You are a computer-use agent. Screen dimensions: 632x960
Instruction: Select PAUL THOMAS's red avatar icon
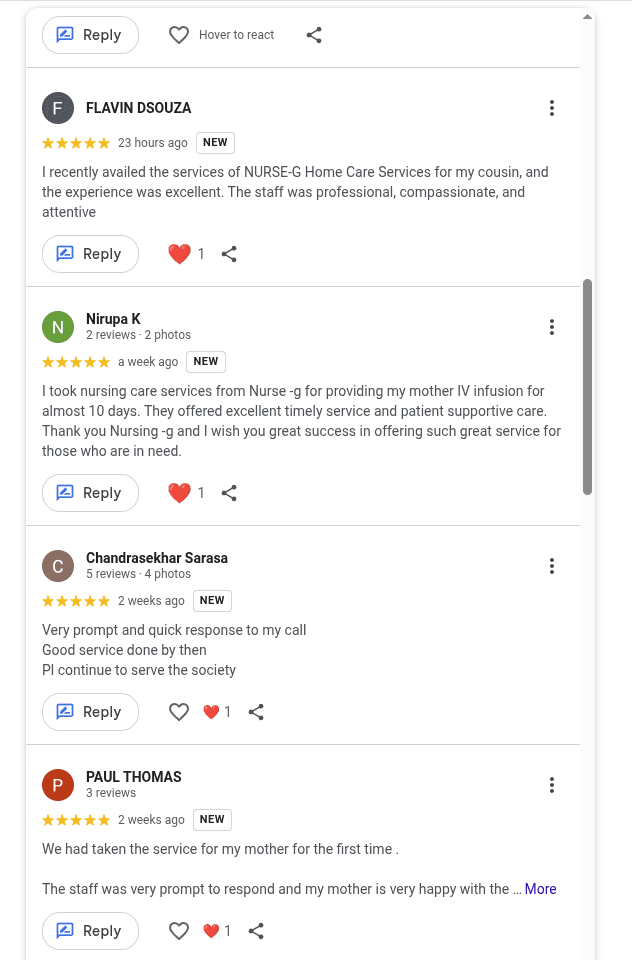point(58,785)
